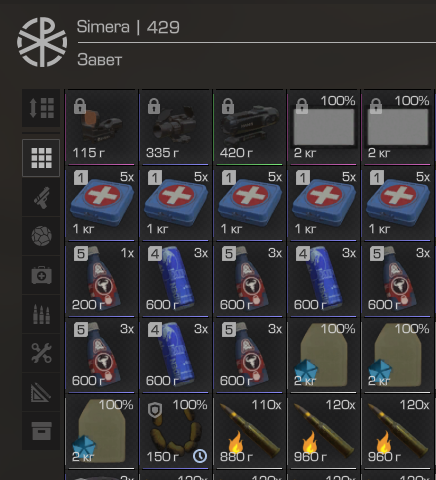Select the 110x ammo stack 880 г
Image resolution: width=436 pixels, height=480 pixels.
(x=250, y=432)
